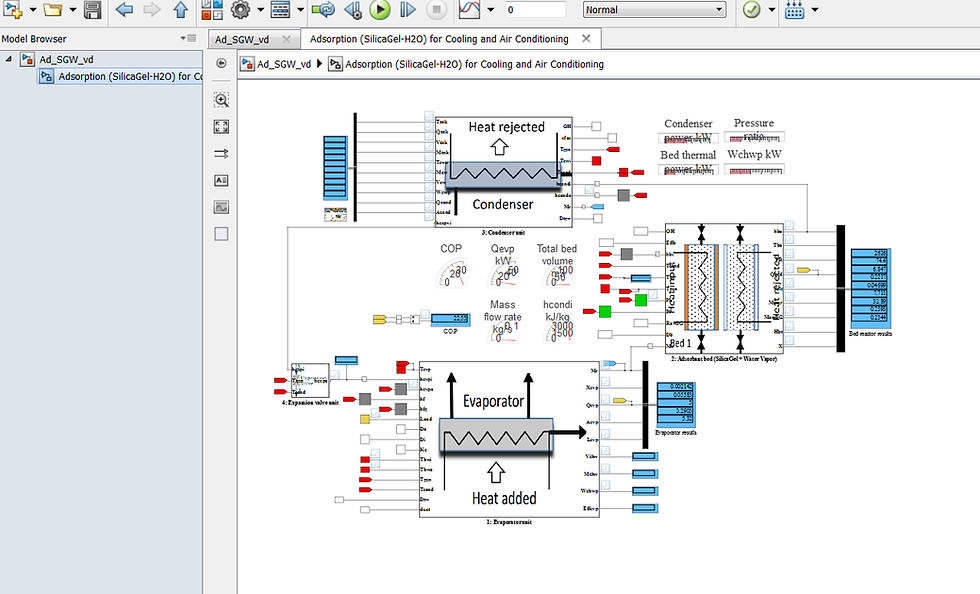Click the Step Back icon in toolbar
The image size is (980, 594).
pos(352,9)
